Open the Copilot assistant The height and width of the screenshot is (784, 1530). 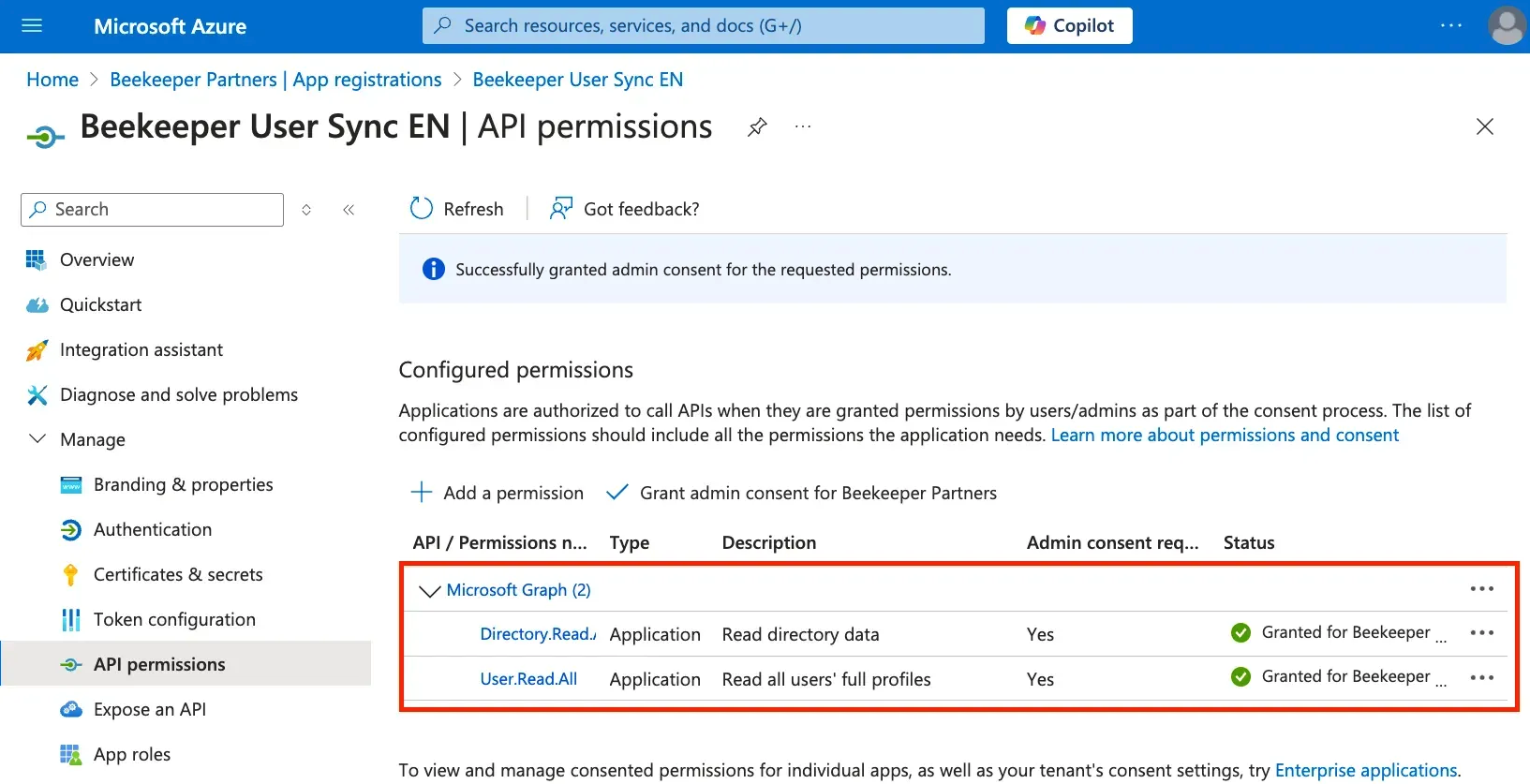1069,25
